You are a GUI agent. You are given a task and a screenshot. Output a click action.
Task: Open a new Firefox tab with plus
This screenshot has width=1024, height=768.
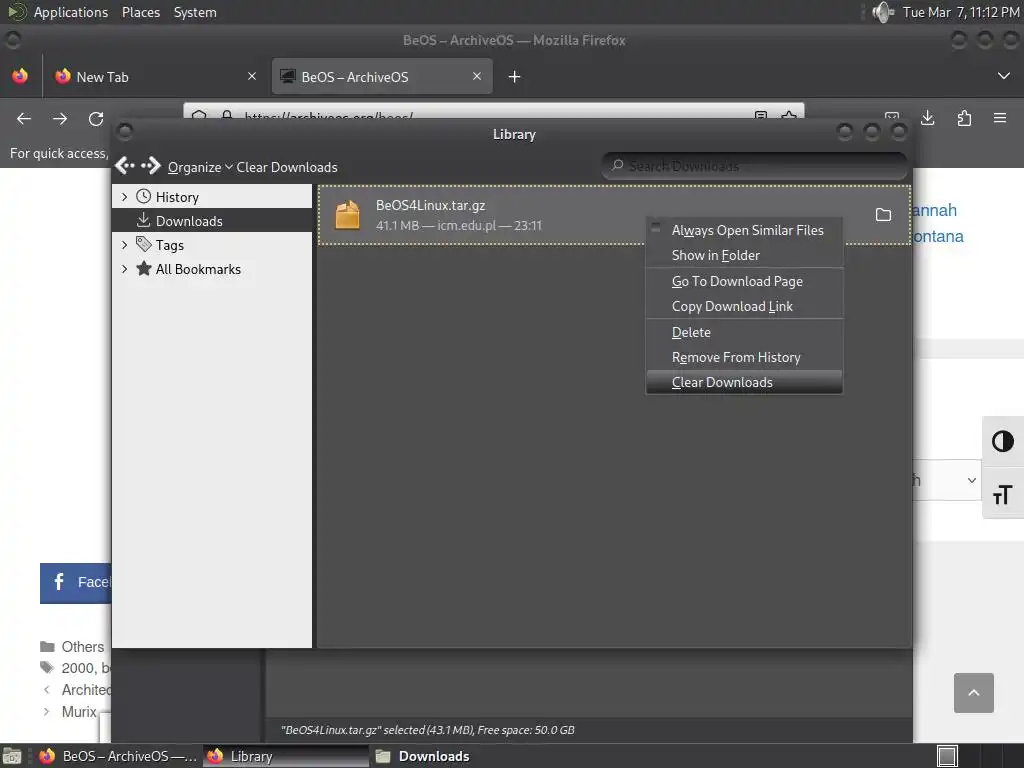(x=514, y=77)
